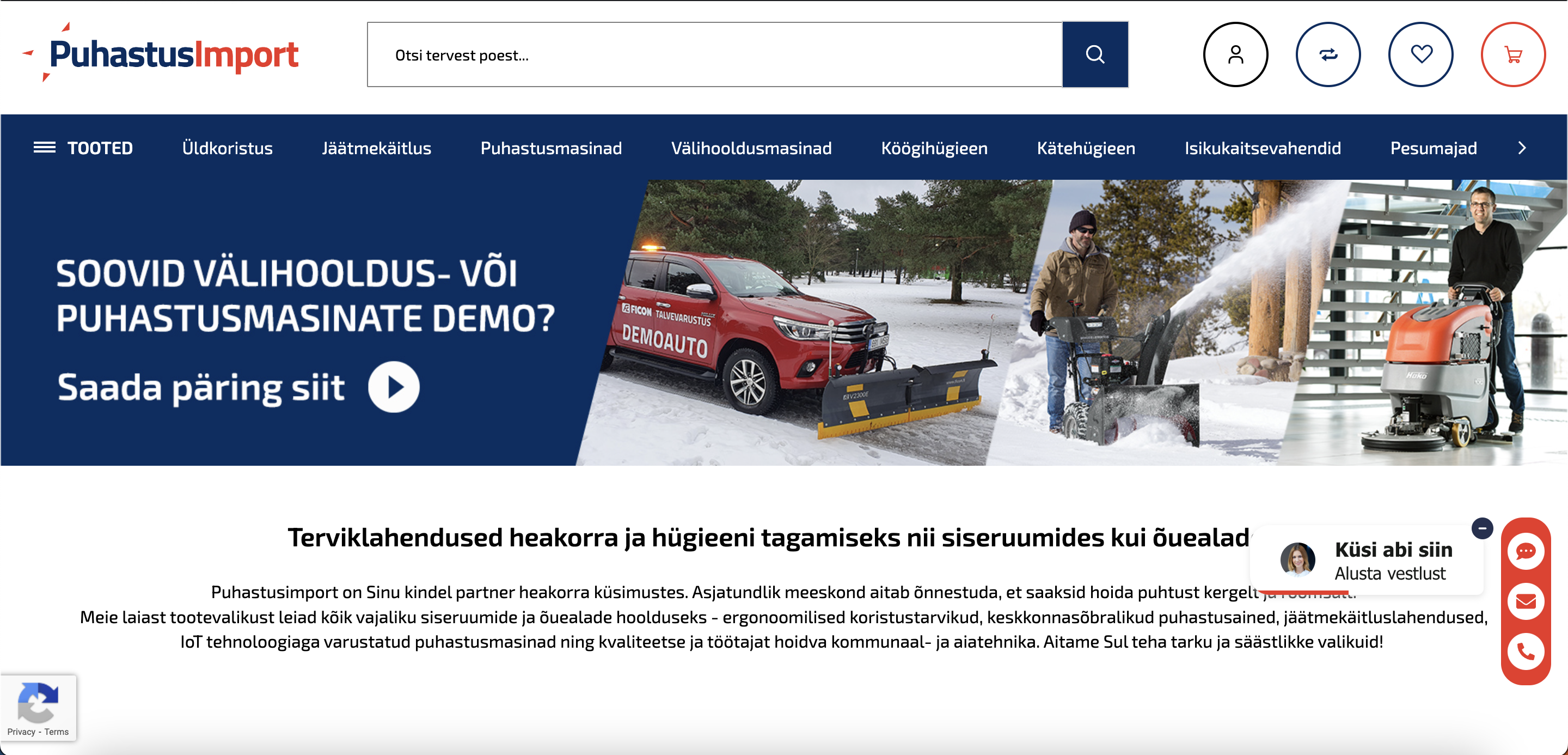Click the search magnifier button
The width and height of the screenshot is (1568, 755).
[1094, 55]
